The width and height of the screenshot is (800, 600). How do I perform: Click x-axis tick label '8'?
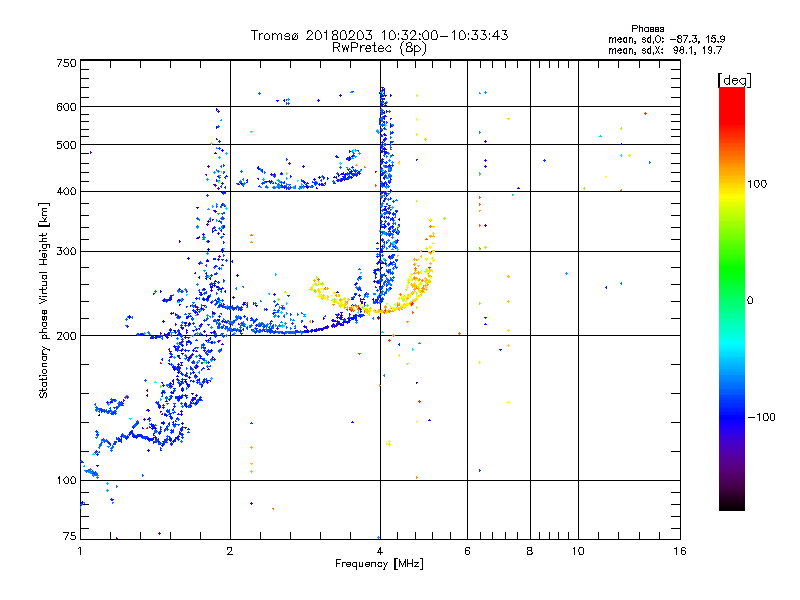[530, 551]
